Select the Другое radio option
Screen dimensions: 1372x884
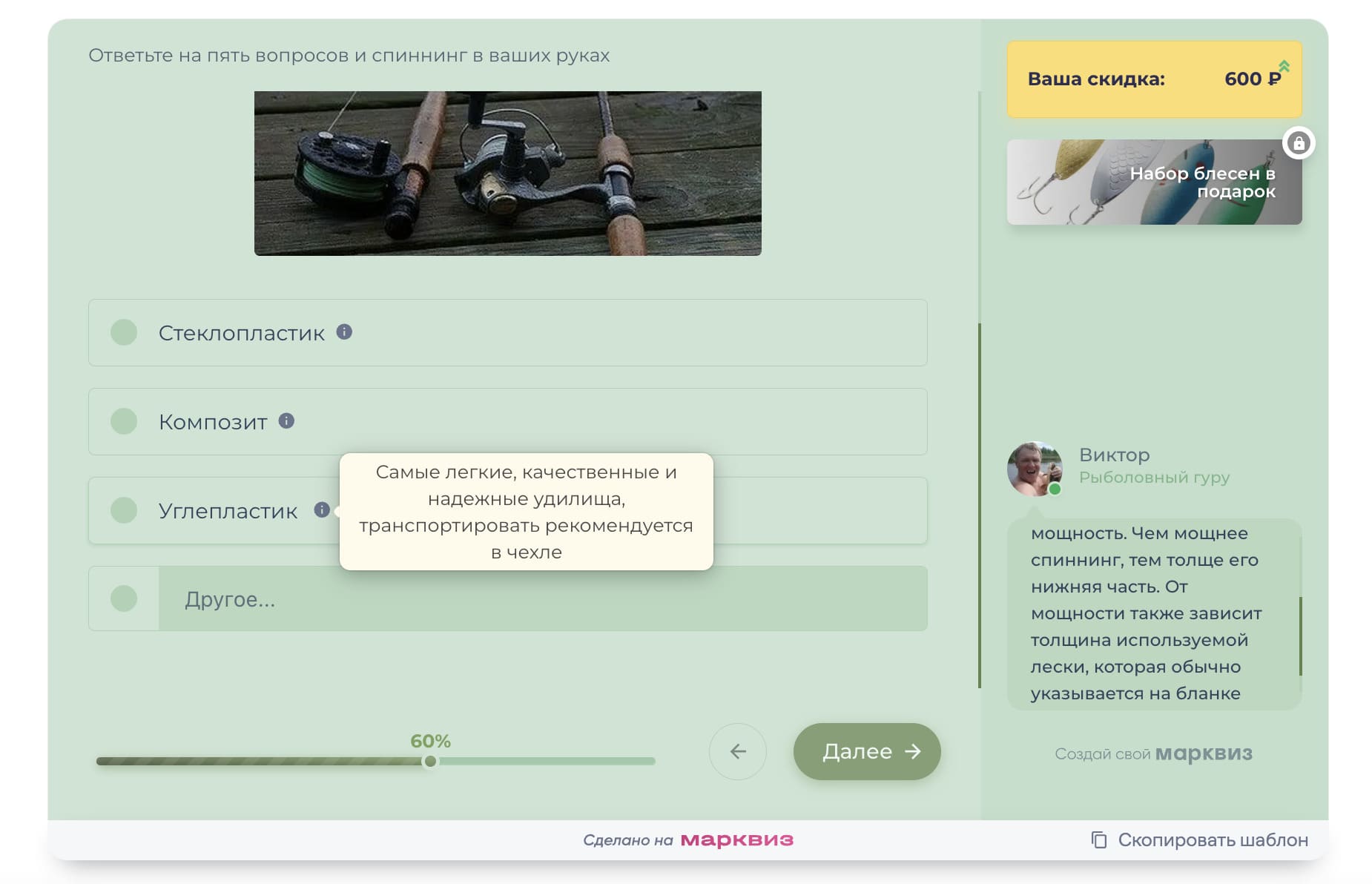(x=124, y=598)
